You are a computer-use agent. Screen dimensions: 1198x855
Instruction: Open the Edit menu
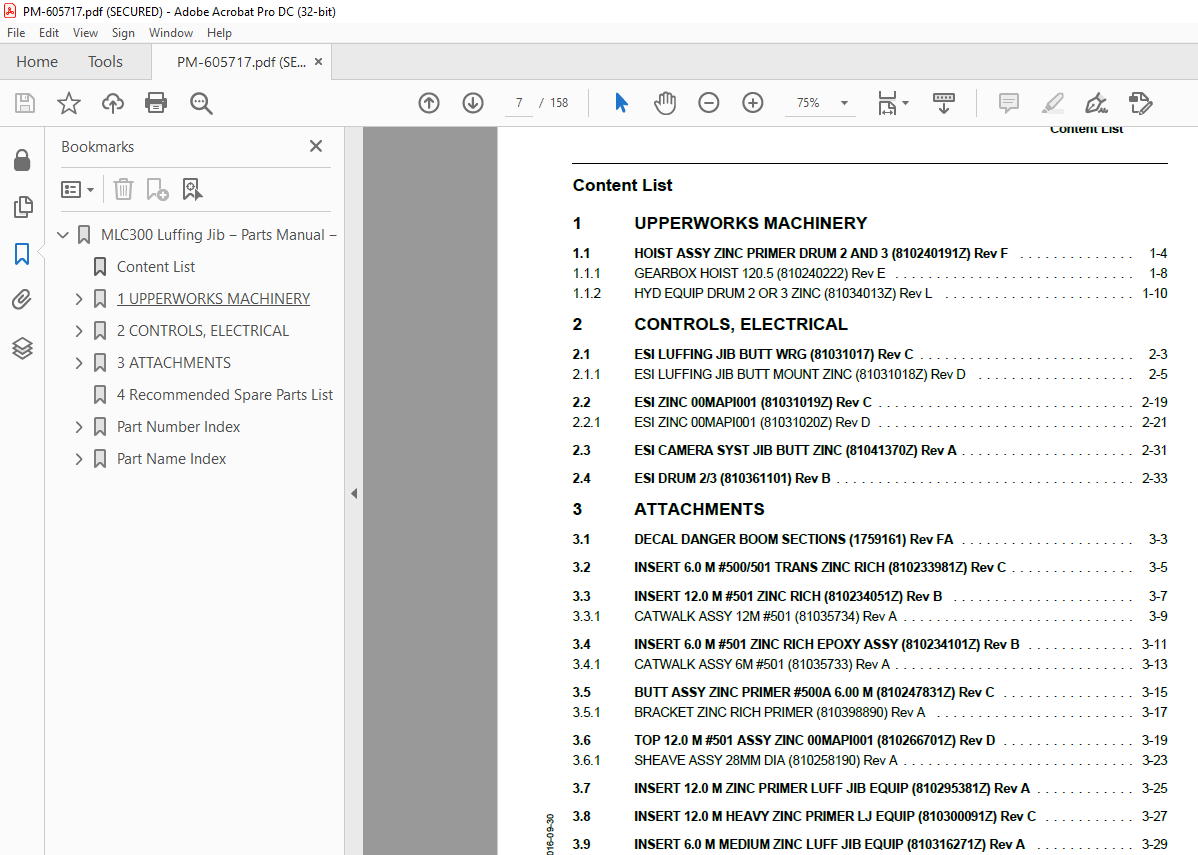(x=49, y=33)
